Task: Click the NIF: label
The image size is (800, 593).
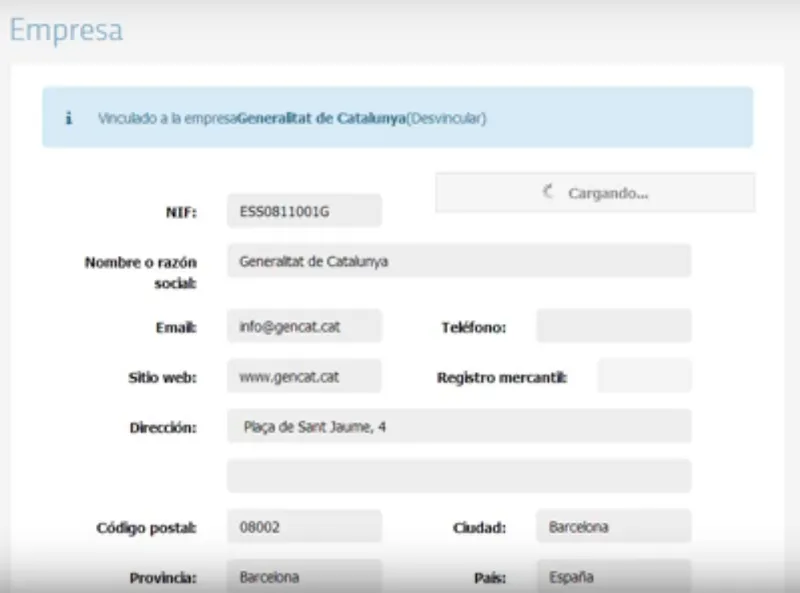Action: pyautogui.click(x=181, y=212)
